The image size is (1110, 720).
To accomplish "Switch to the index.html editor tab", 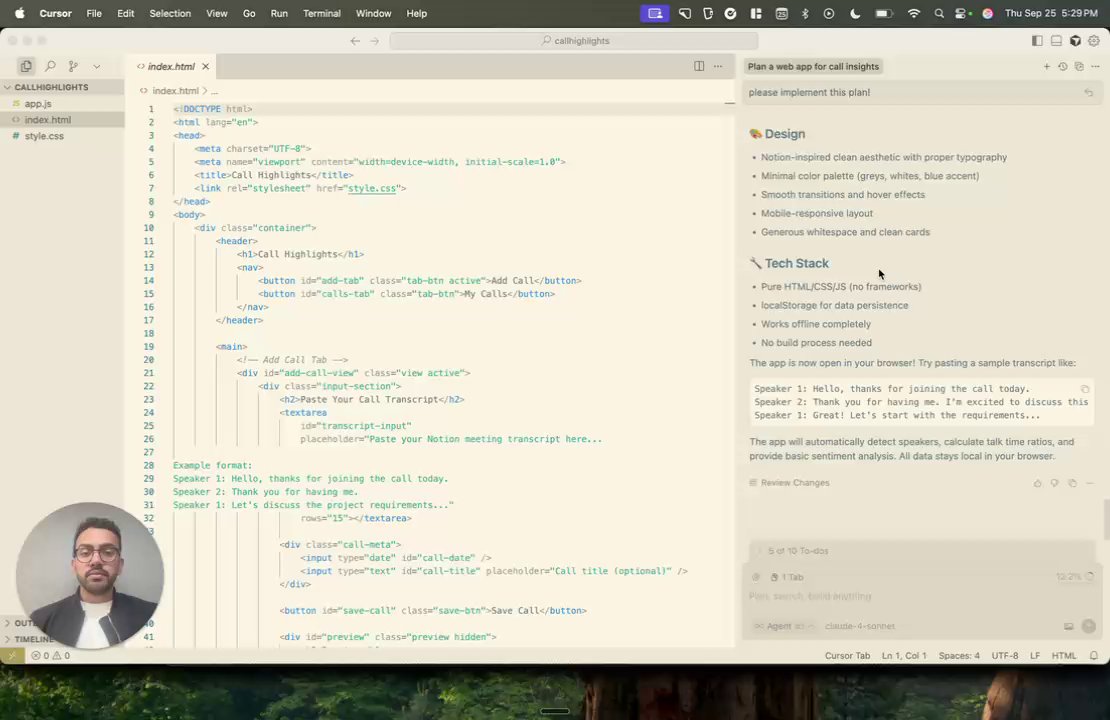I will [x=171, y=67].
